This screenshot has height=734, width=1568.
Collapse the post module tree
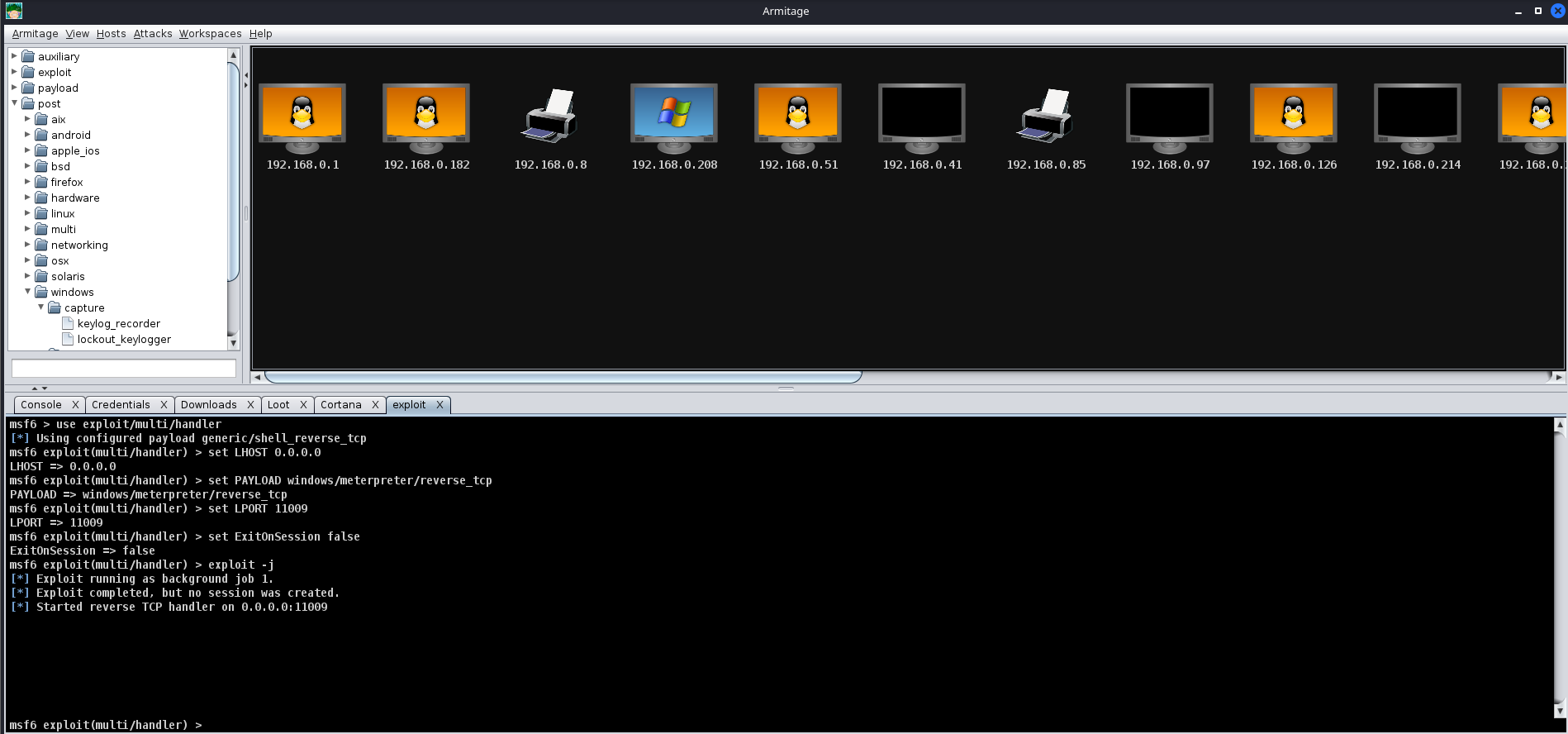coord(14,103)
